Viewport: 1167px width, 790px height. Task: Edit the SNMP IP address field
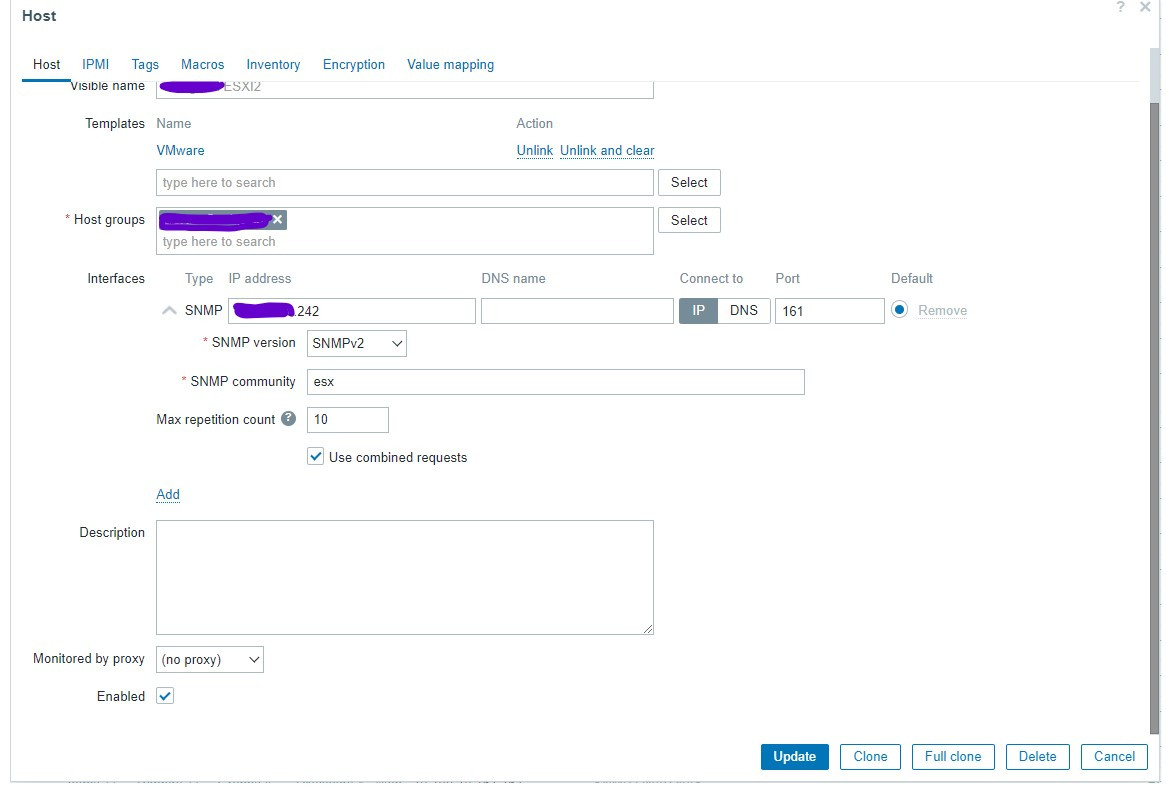[x=352, y=311]
